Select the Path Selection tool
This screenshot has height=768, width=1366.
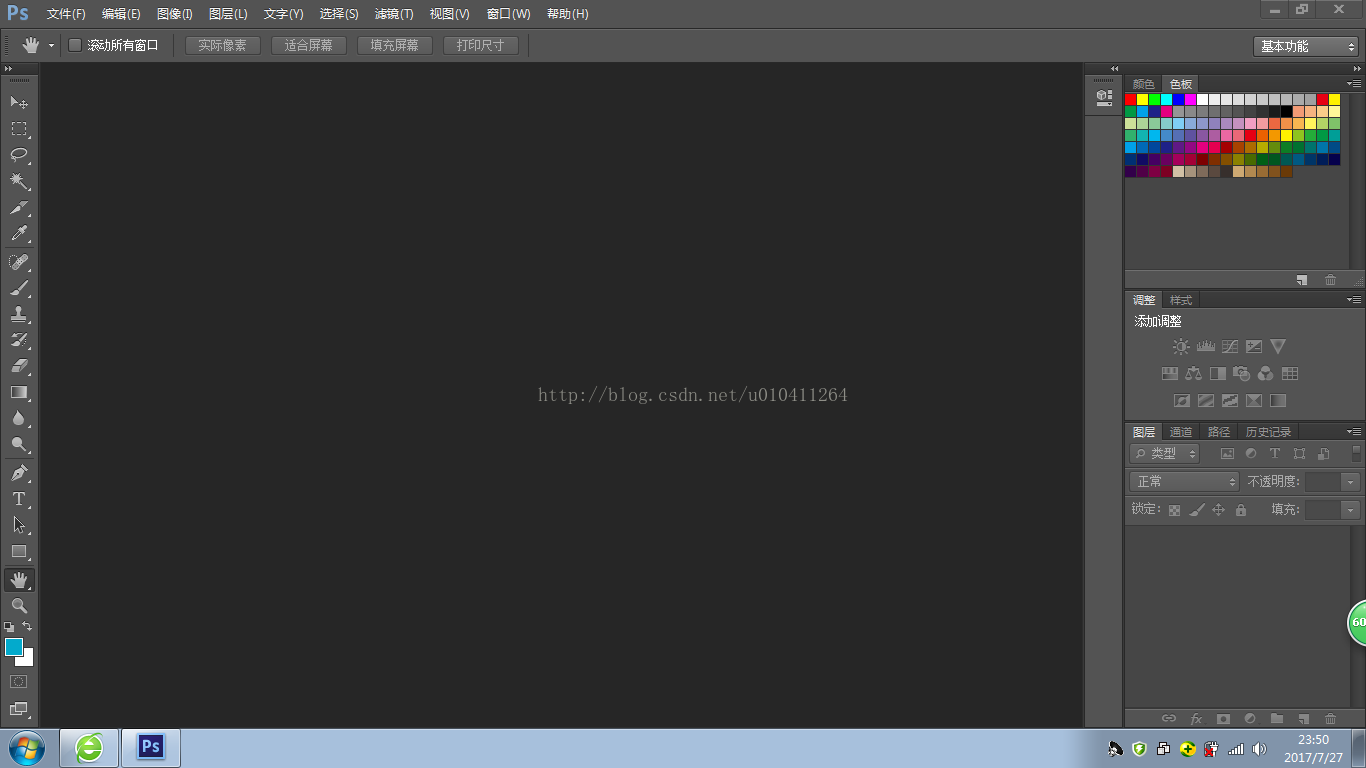pos(19,524)
